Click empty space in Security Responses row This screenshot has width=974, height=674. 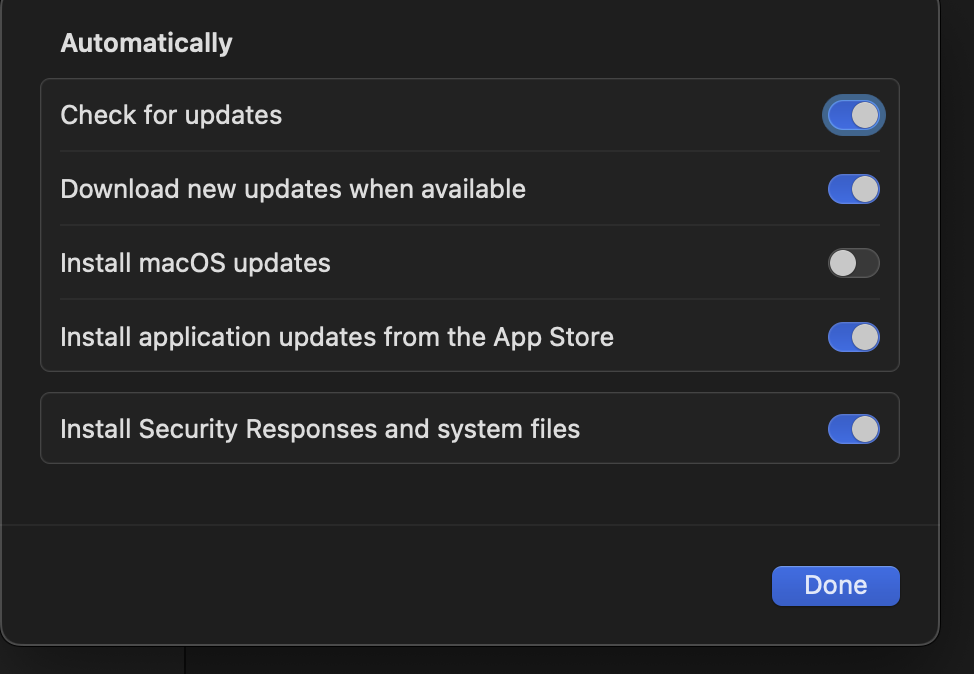pyautogui.click(x=700, y=429)
